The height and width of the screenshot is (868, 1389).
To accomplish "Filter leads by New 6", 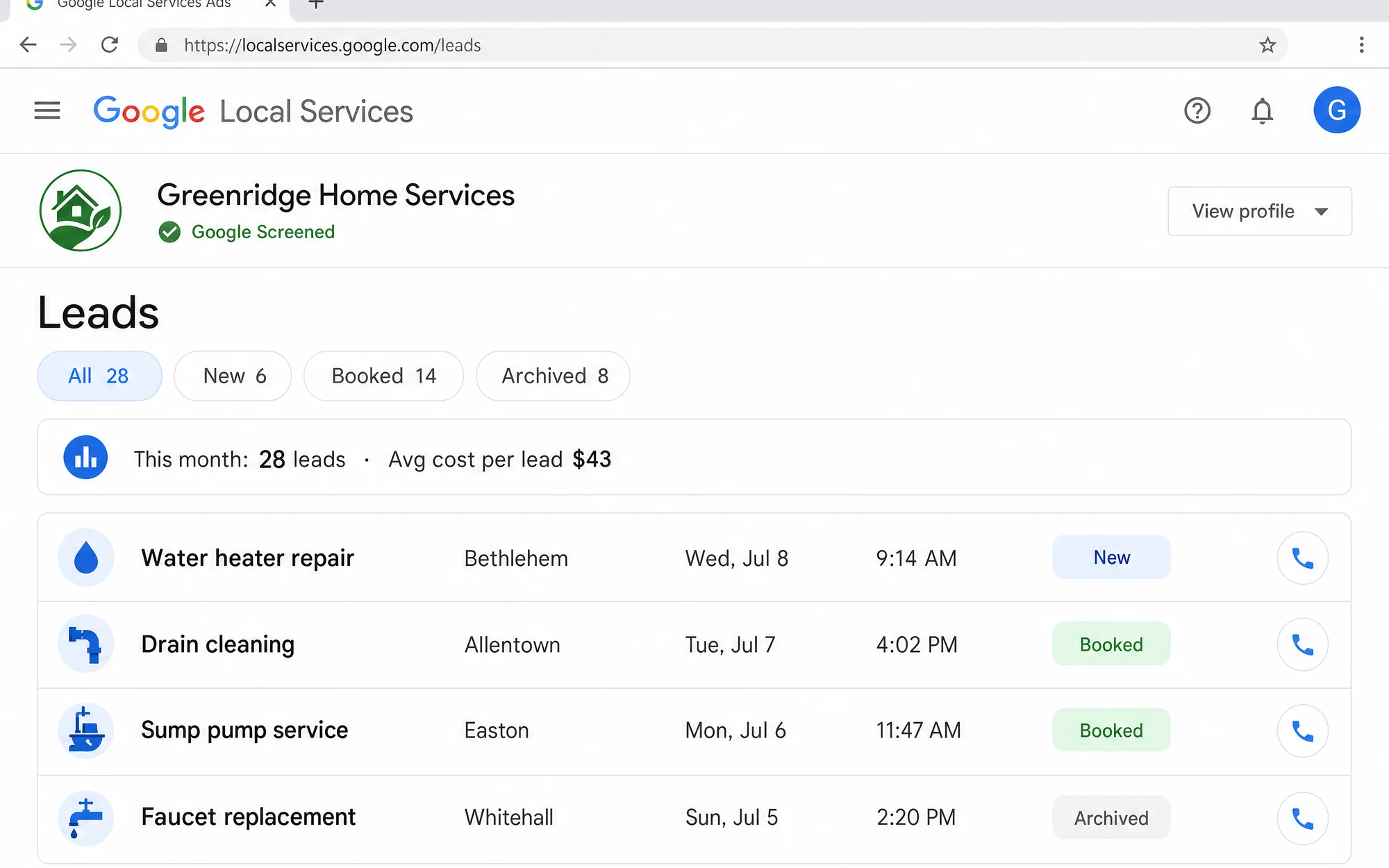I will (x=233, y=376).
